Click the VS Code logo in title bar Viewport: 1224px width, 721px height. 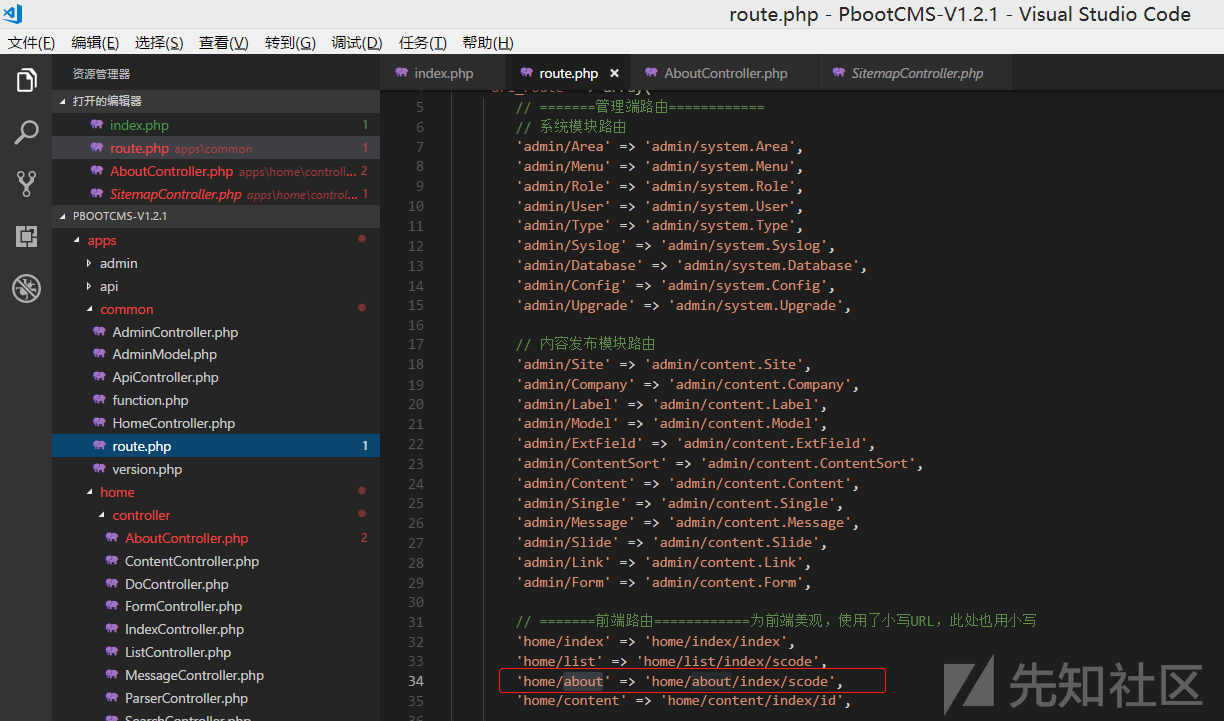pos(14,14)
